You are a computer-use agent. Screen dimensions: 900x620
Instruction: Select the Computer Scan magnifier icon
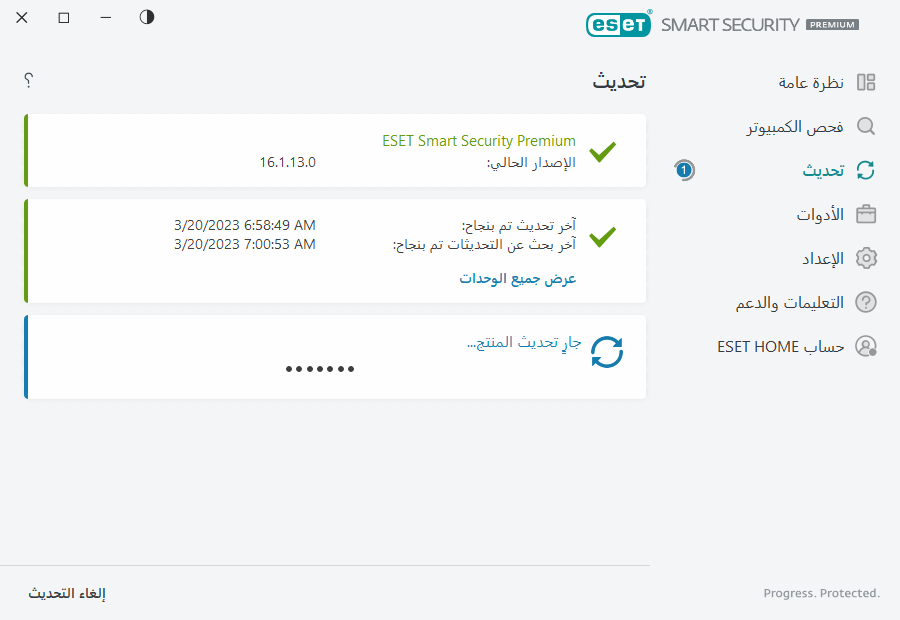(866, 126)
